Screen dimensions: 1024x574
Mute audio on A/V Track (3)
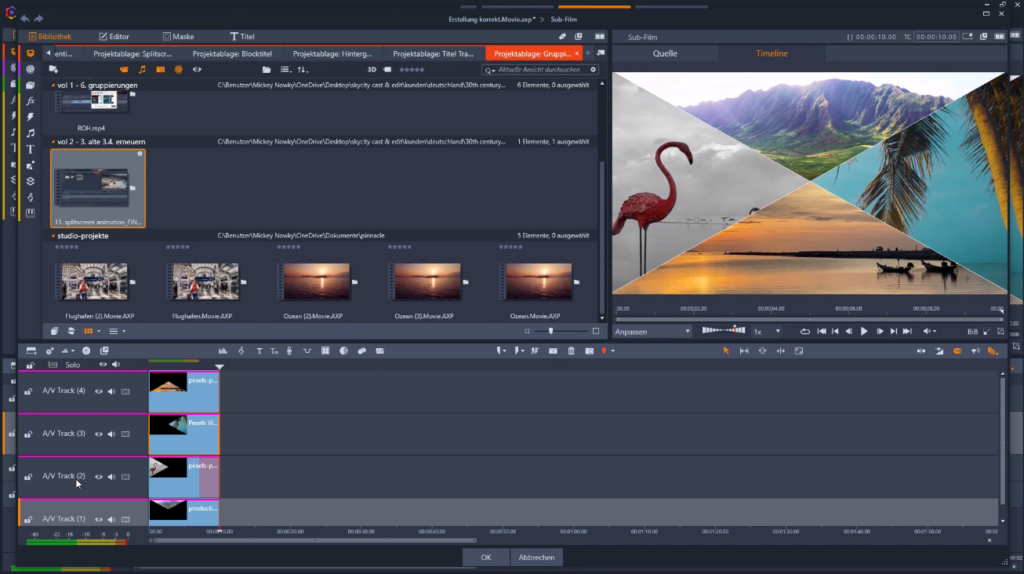(111, 434)
